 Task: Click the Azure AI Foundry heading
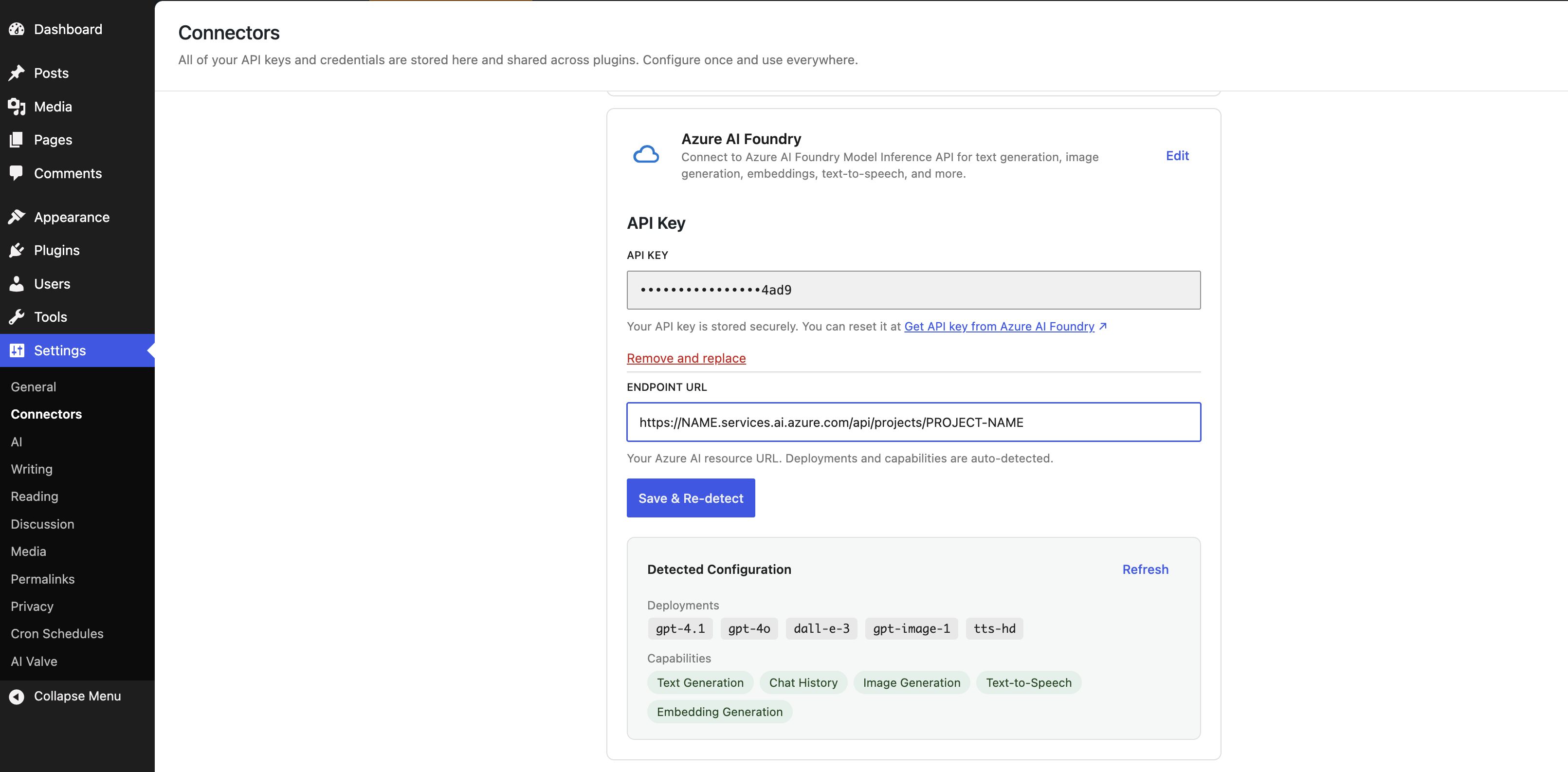(x=741, y=139)
